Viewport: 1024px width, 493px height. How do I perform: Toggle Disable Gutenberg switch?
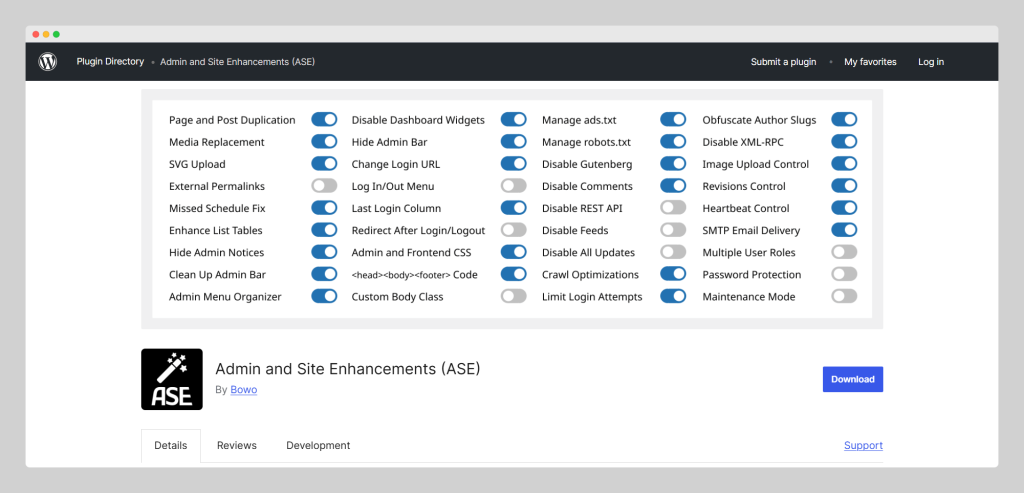pyautogui.click(x=673, y=164)
